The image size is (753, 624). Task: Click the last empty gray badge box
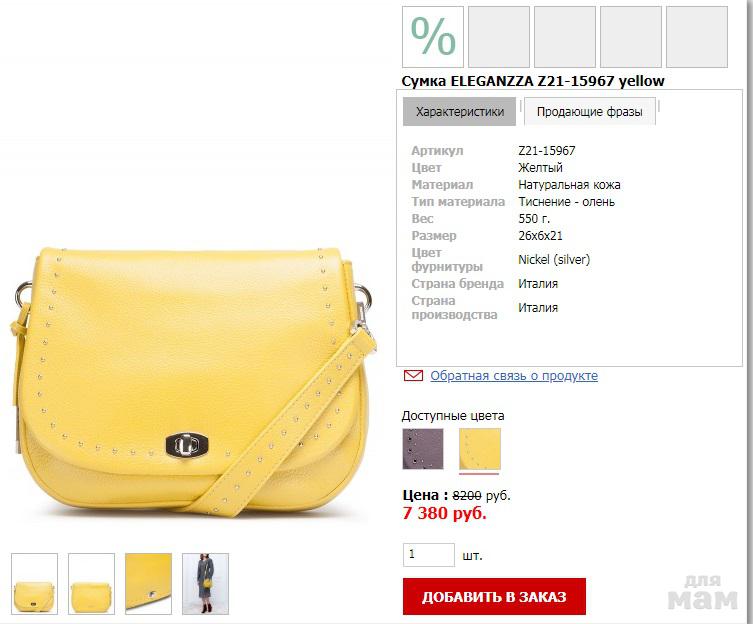tap(697, 37)
